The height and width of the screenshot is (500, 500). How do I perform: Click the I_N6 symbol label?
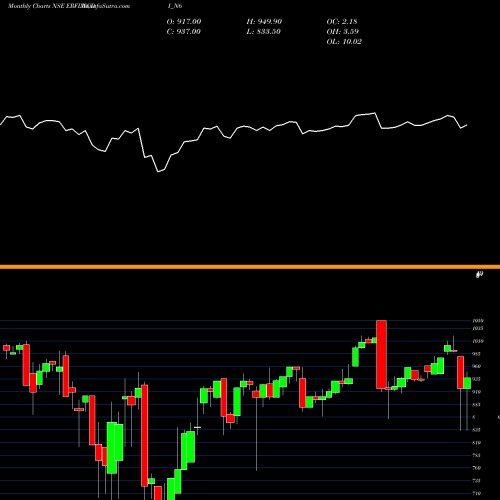coord(175,6)
